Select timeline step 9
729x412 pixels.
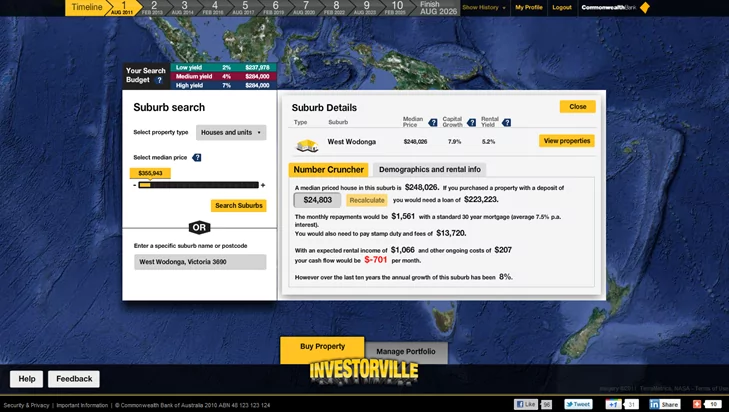click(x=366, y=8)
